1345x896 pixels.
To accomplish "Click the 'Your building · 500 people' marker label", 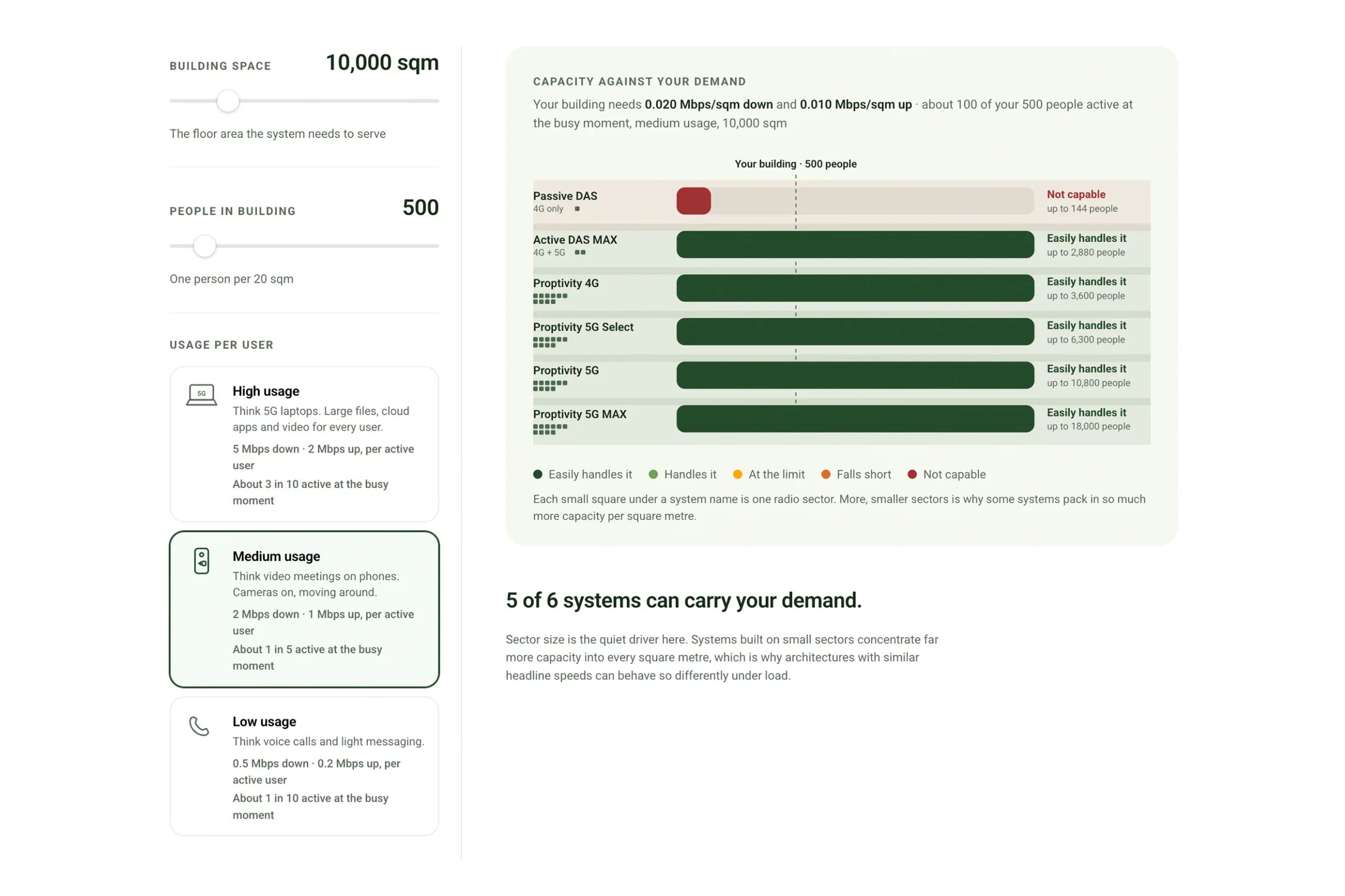I will click(x=795, y=164).
